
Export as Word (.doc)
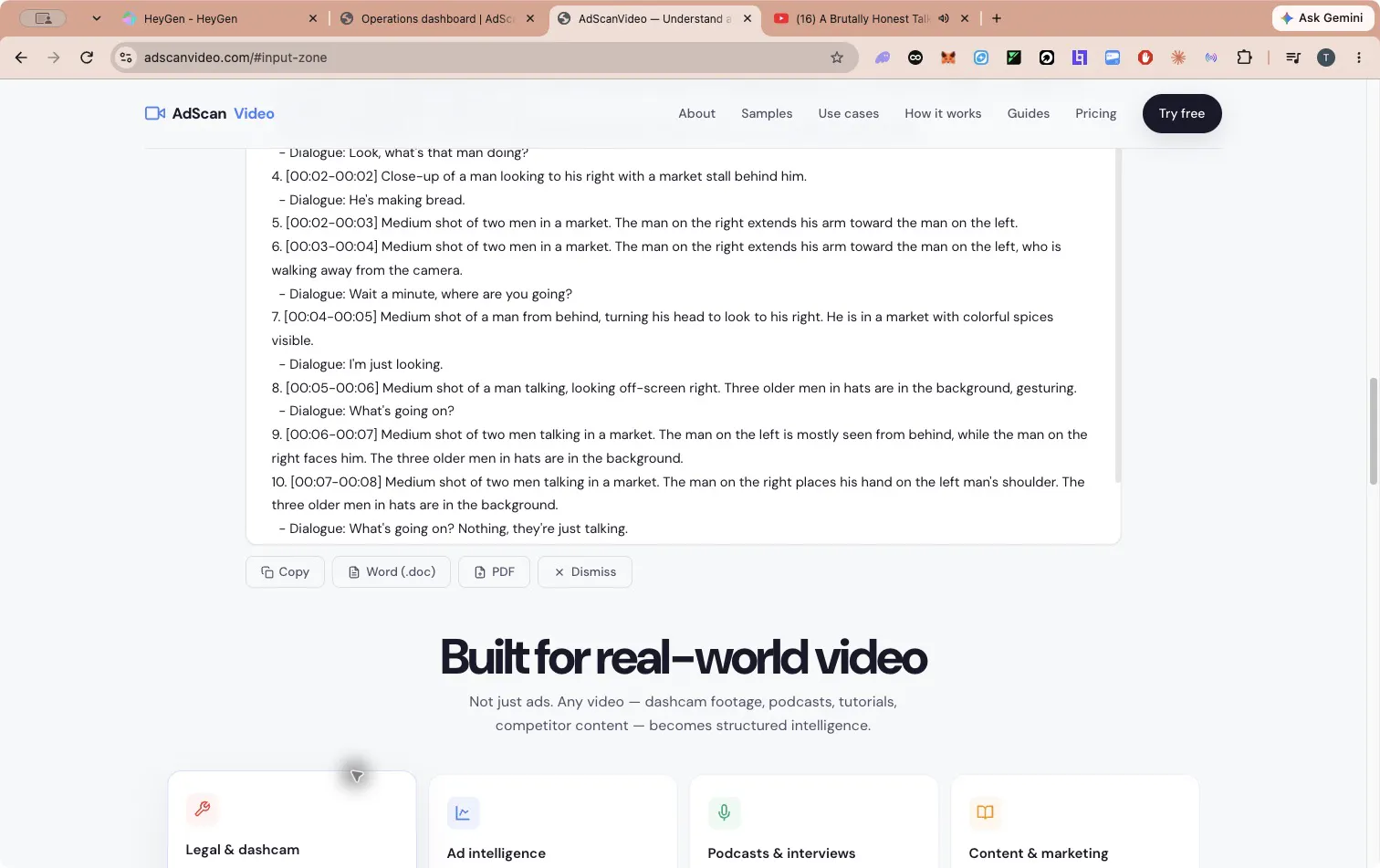coord(392,571)
